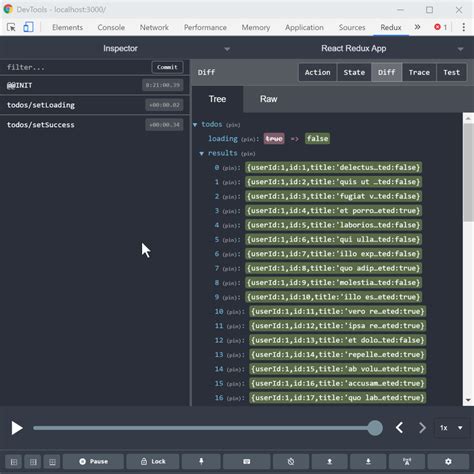Open settings with the gear icon
Viewport: 474px width, 474px height.
pos(448,462)
